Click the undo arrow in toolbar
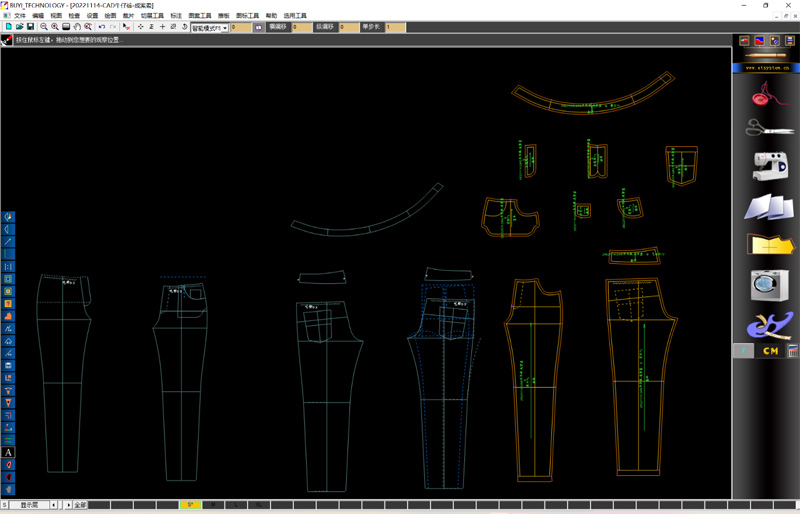This screenshot has height=514, width=800. [x=102, y=27]
